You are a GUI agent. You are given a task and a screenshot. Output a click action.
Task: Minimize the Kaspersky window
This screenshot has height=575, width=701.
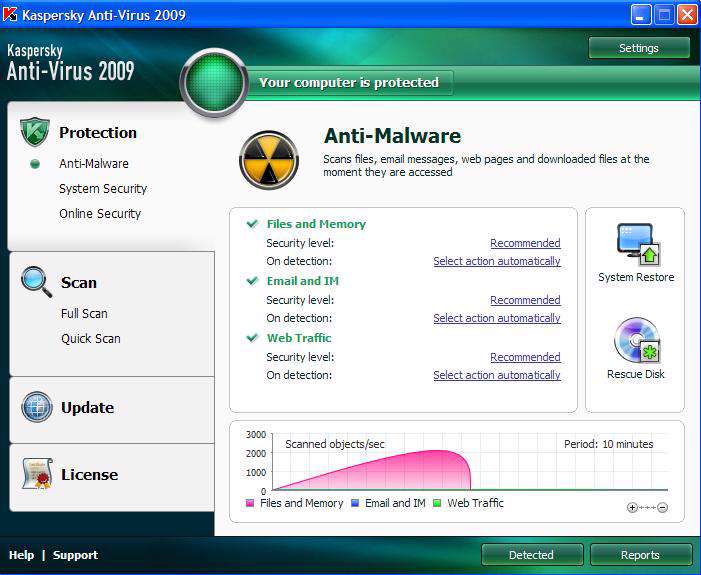tap(641, 15)
